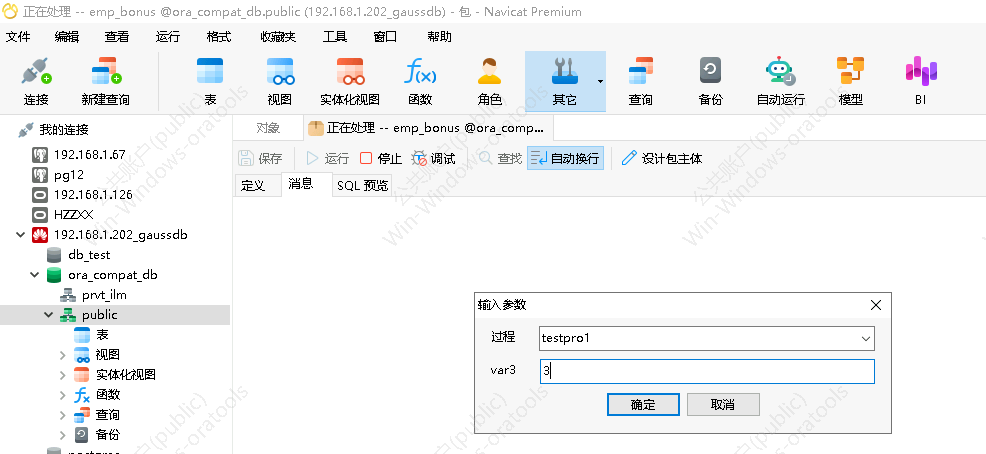The image size is (986, 454).
Task: Expand the 其它 toolbar dropdown arrow
Action: pyautogui.click(x=600, y=81)
